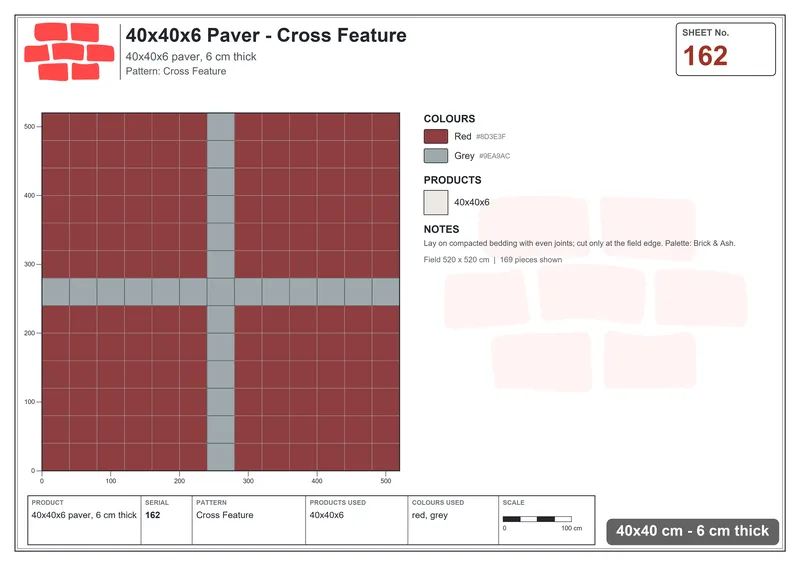800x566 pixels.
Task: Click the x-axis tick label 200
Action: (x=179, y=481)
